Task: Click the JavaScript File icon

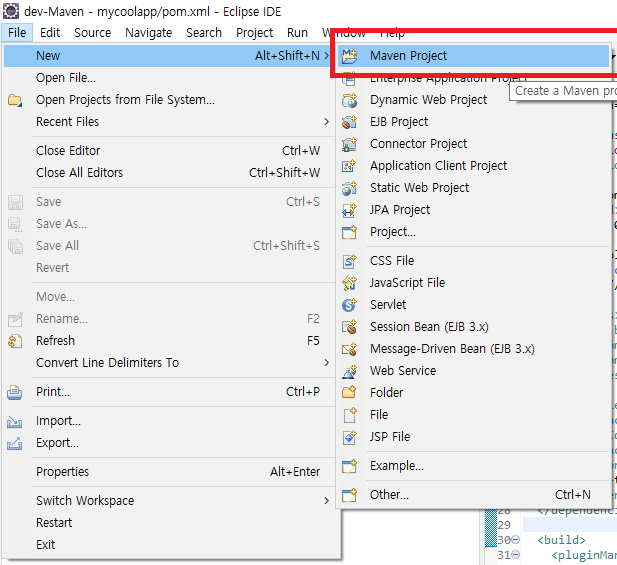Action: (x=349, y=283)
